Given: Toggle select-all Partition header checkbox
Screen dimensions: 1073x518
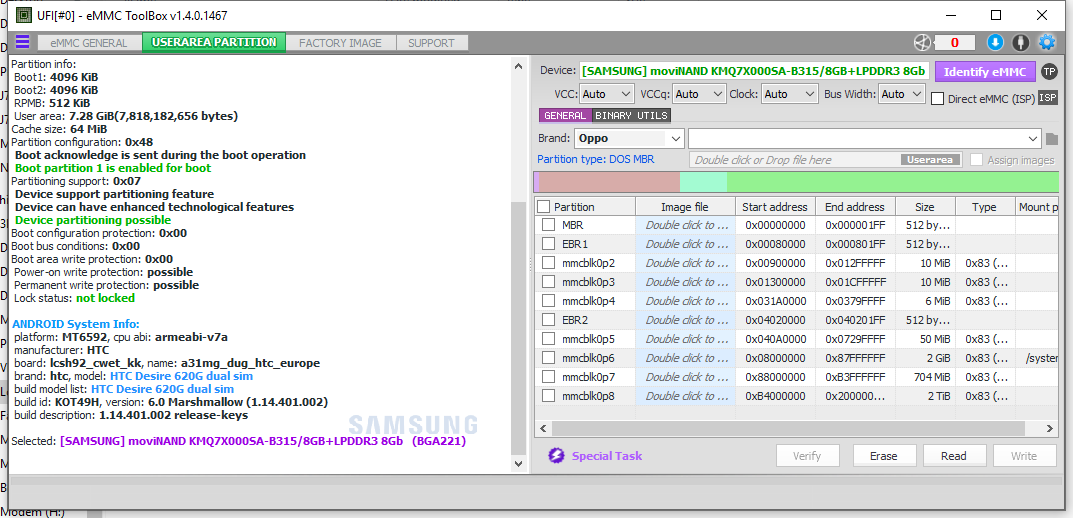Looking at the screenshot, I should click(x=543, y=207).
